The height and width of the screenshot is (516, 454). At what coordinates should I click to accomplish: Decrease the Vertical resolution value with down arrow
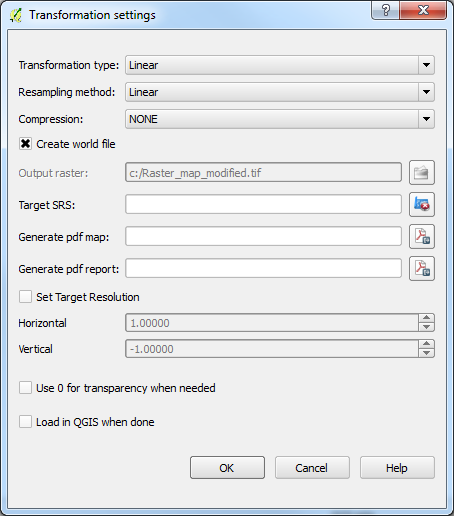pyautogui.click(x=426, y=353)
